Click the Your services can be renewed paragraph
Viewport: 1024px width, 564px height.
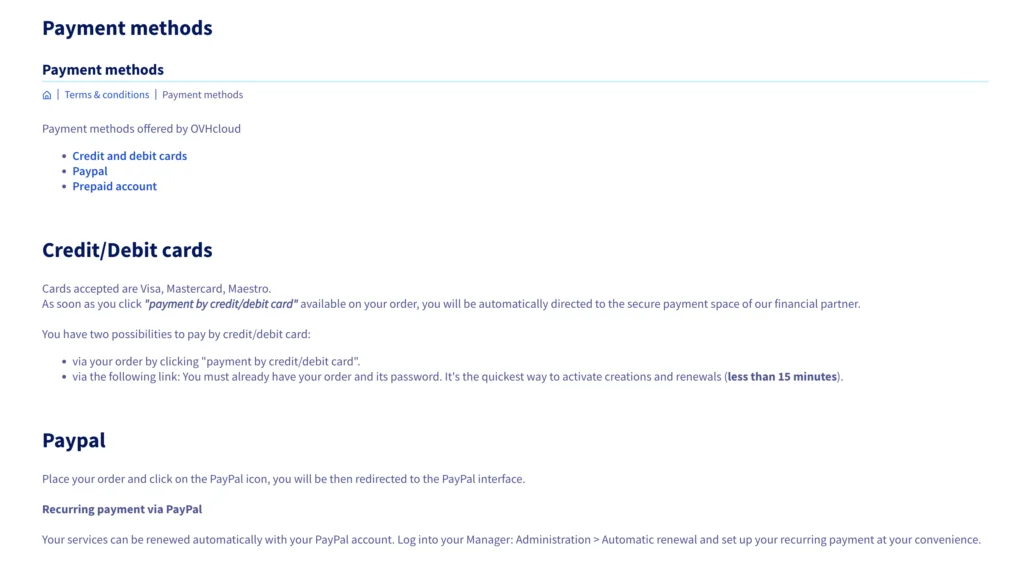pyautogui.click(x=511, y=540)
